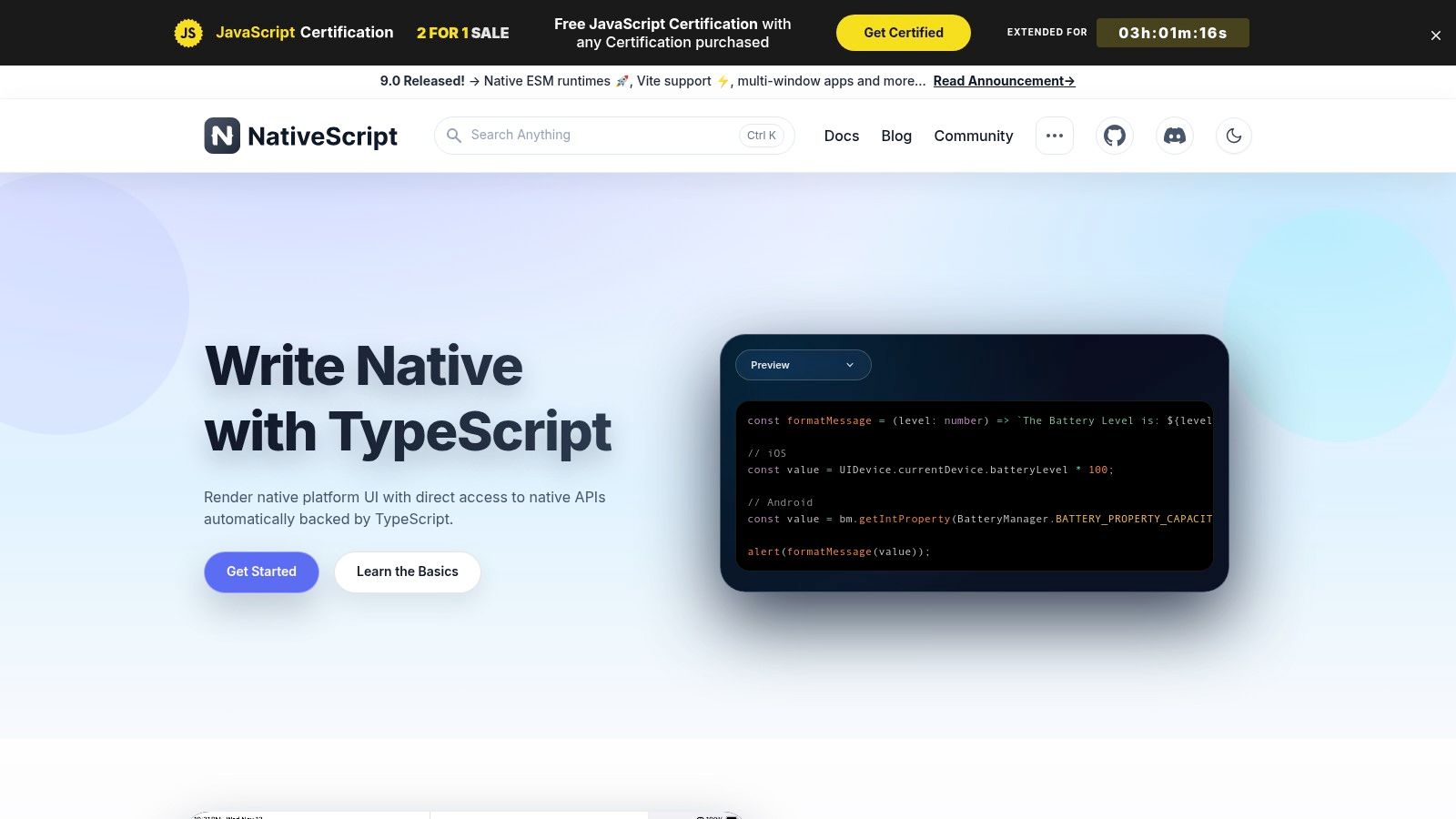
Task: Click the countdown timer display
Action: (1172, 33)
